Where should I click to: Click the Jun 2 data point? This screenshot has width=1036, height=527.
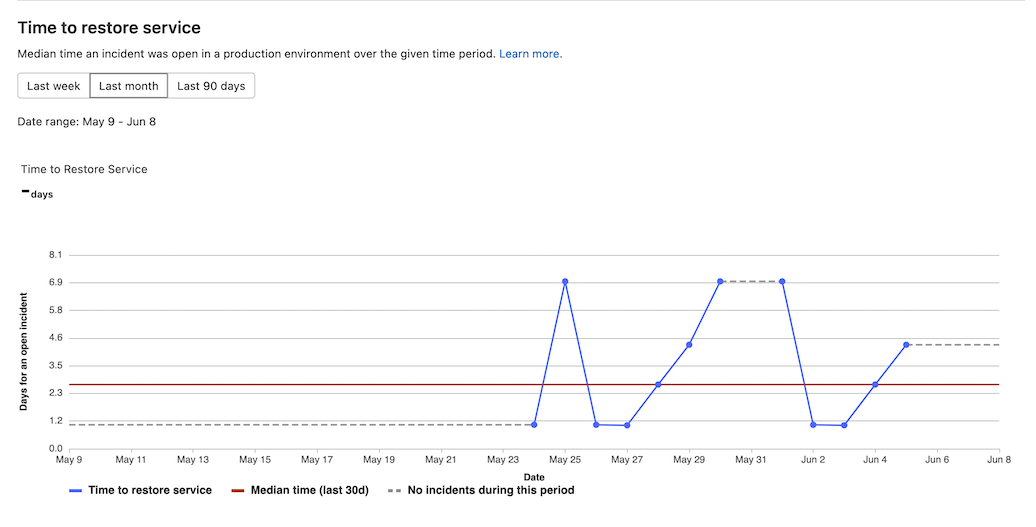[813, 425]
